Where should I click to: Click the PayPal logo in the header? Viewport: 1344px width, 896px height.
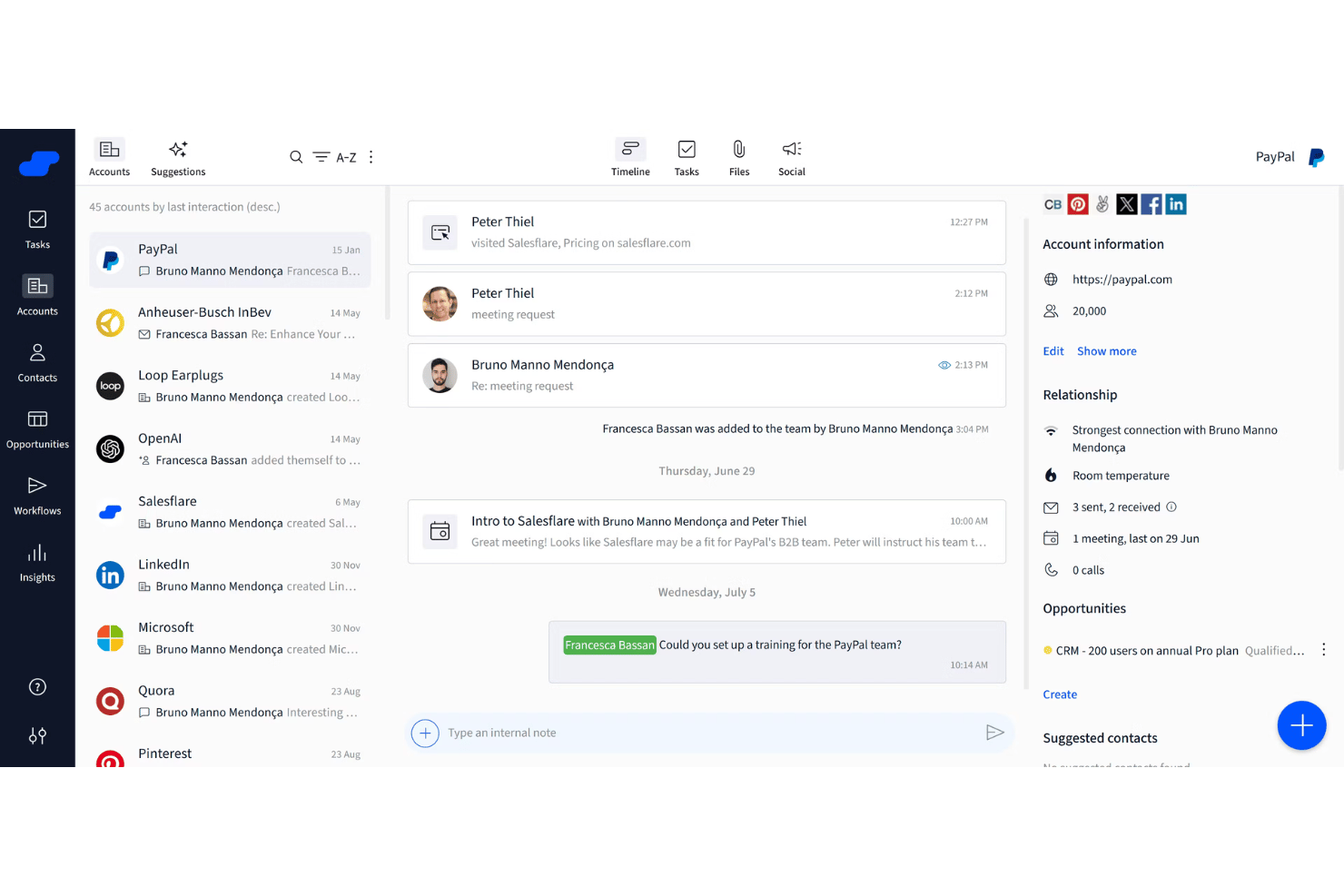click(1316, 158)
